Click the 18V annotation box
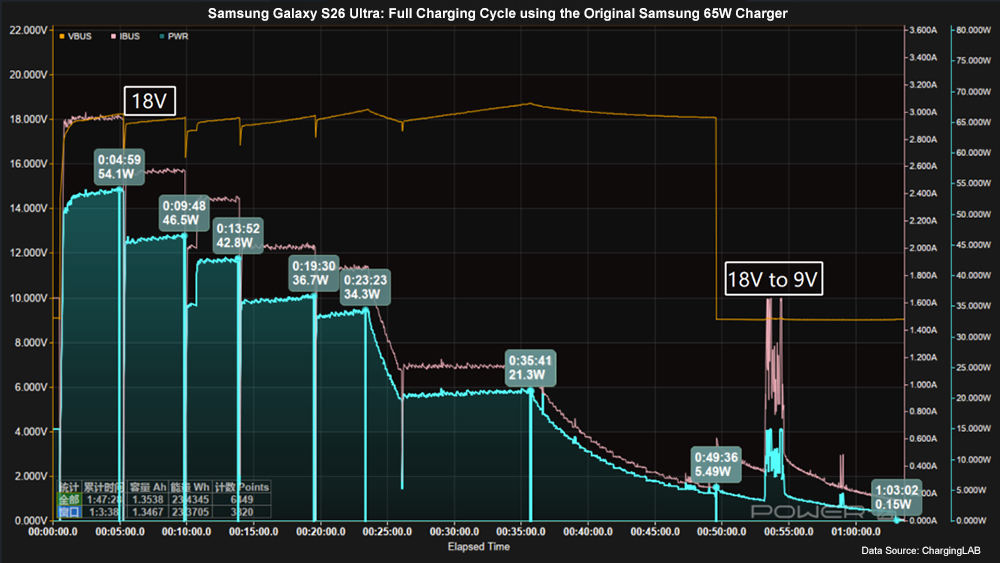 coord(149,102)
